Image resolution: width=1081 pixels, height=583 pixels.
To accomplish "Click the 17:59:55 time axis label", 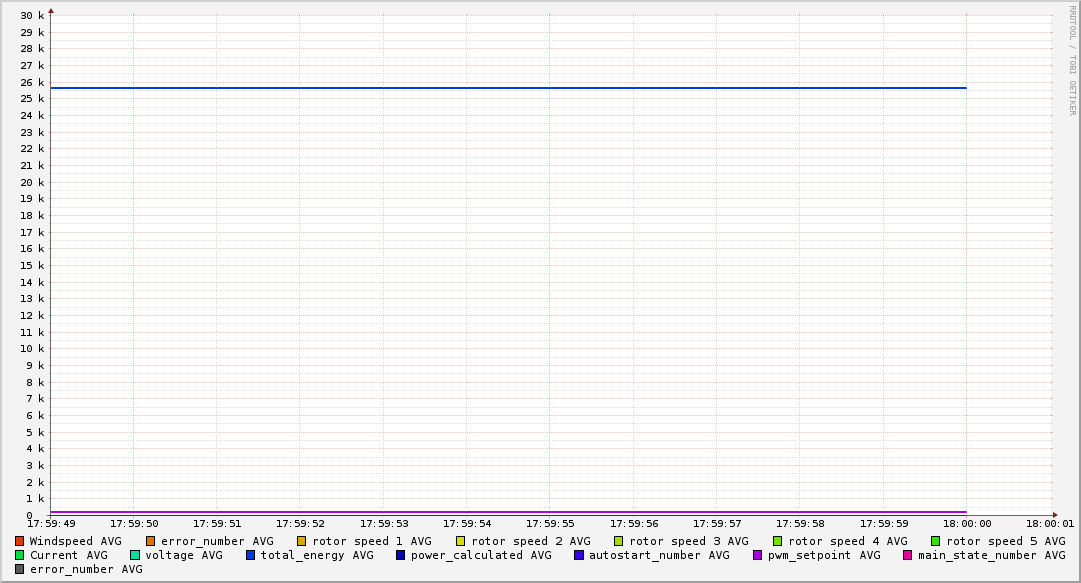I will pyautogui.click(x=549, y=523).
